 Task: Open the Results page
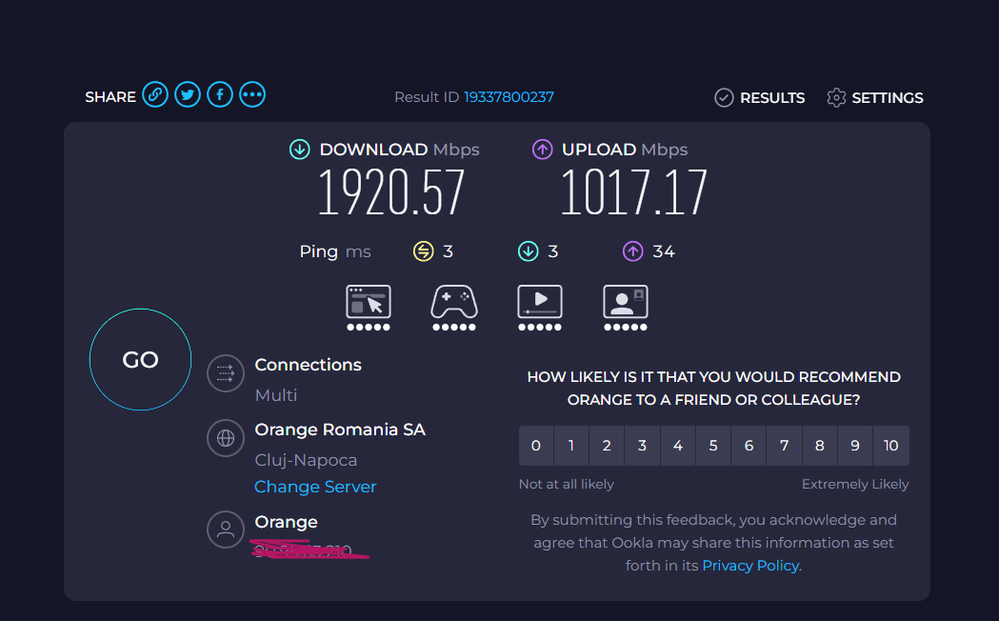click(x=759, y=97)
